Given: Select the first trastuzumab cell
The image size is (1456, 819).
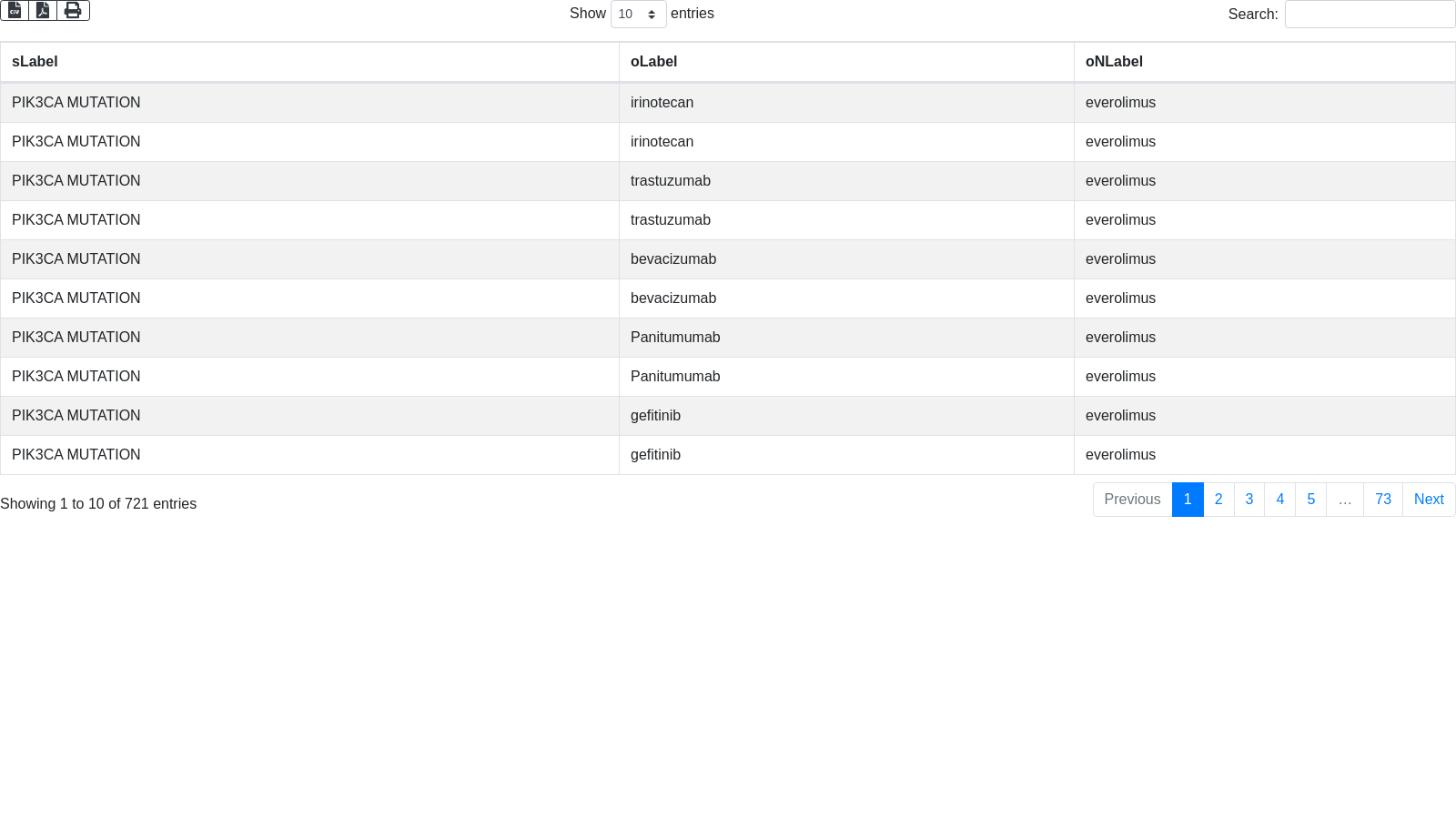Looking at the screenshot, I should click(671, 181).
